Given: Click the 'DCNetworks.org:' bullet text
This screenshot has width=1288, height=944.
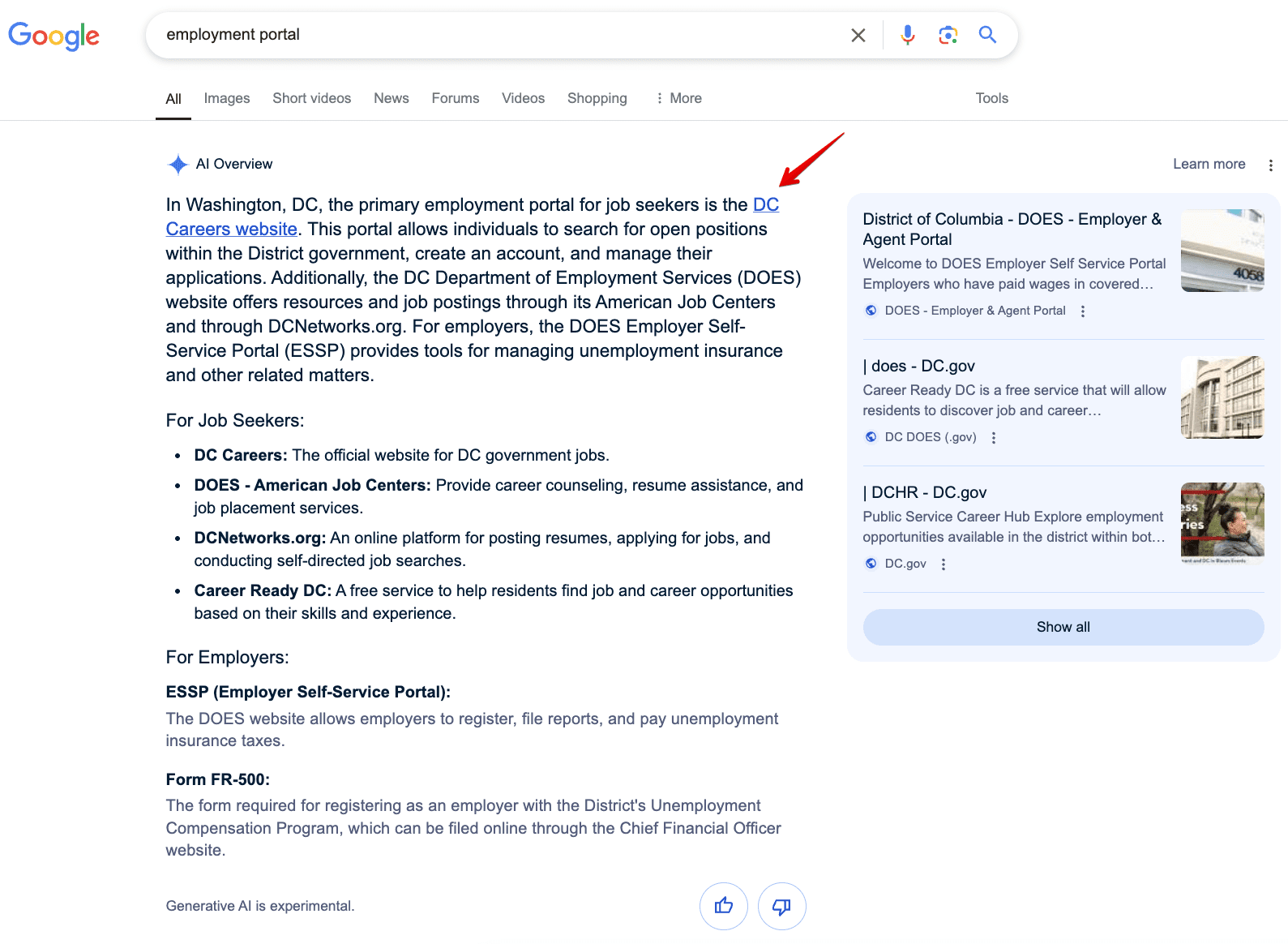Looking at the screenshot, I should (x=259, y=539).
